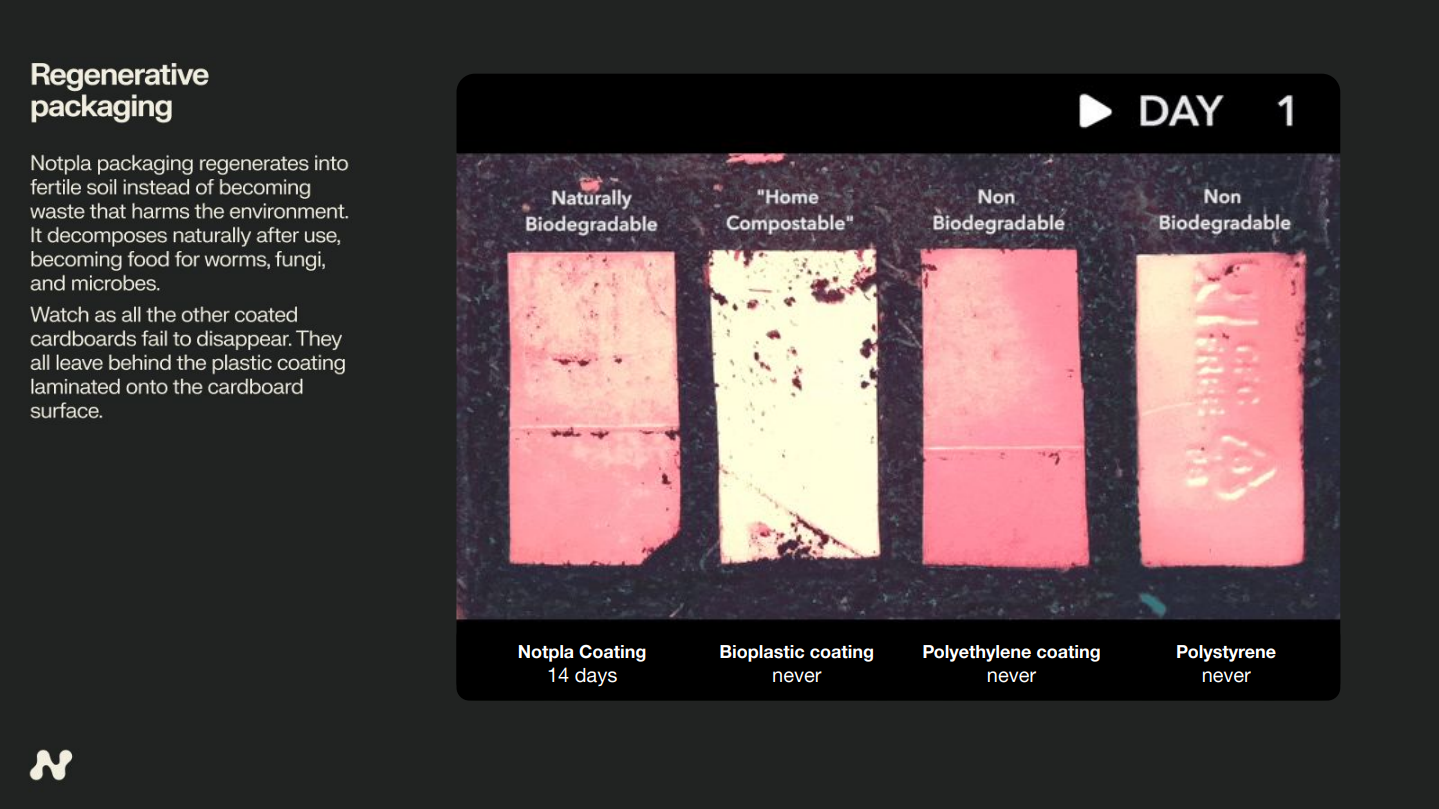Click never under Bioplastic coating

(797, 676)
